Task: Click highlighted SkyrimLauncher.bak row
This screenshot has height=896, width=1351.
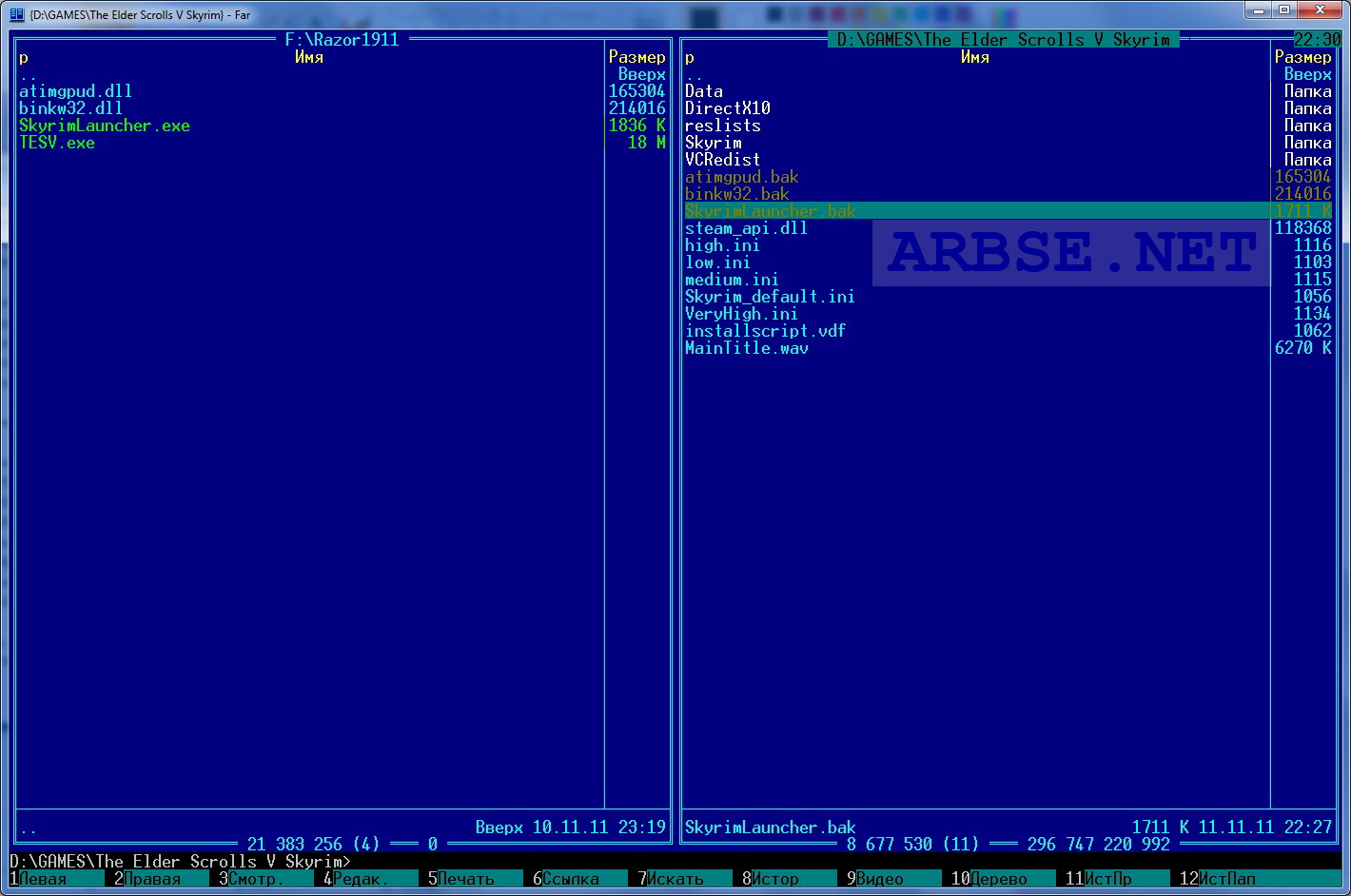Action: pyautogui.click(x=1008, y=211)
